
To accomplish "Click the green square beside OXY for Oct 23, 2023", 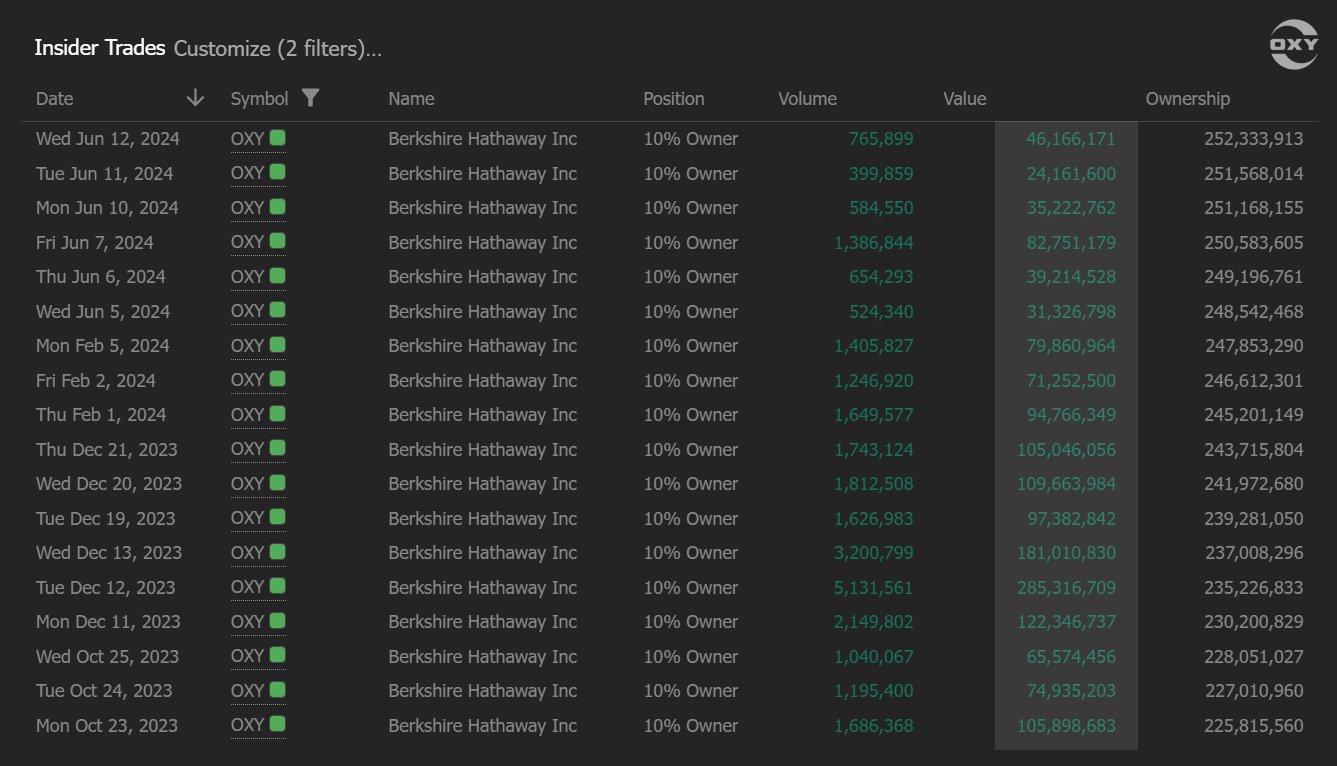I will [277, 724].
